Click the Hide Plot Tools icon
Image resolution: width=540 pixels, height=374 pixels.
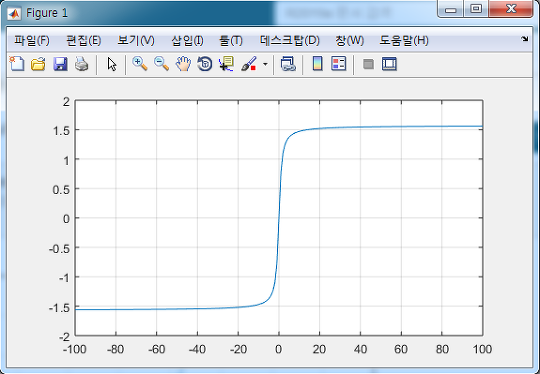(x=368, y=64)
